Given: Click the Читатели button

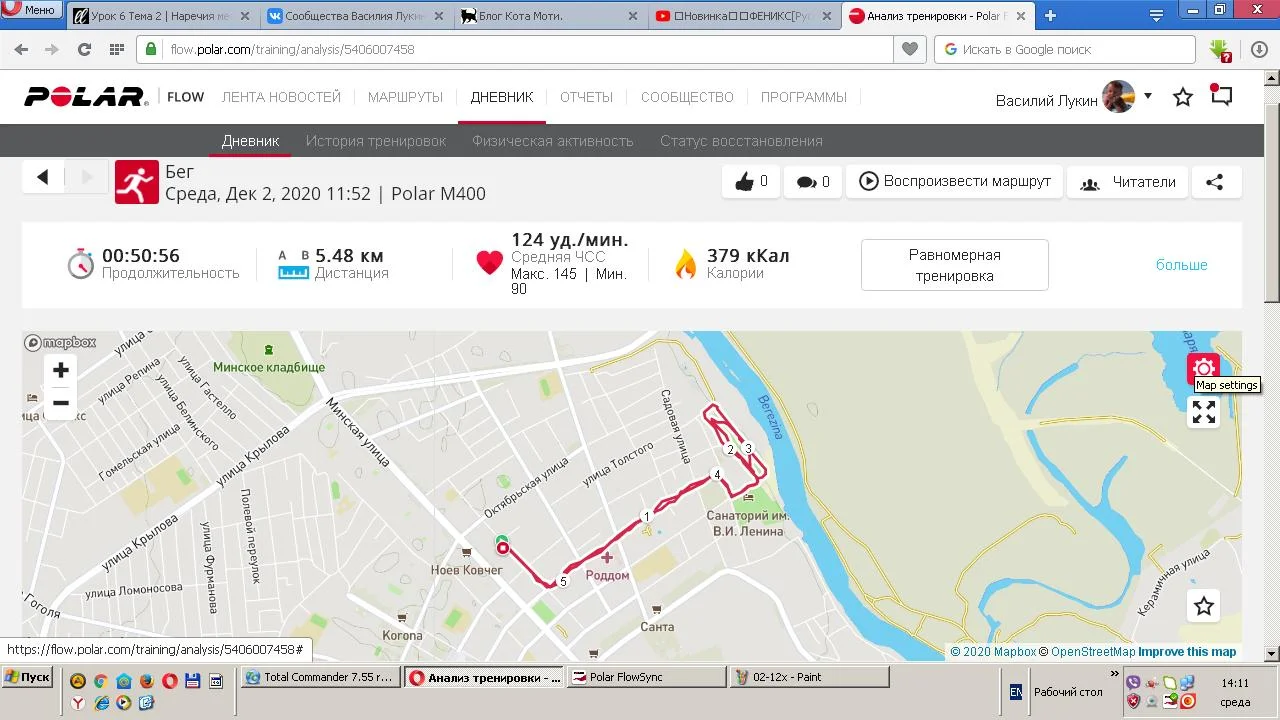Looking at the screenshot, I should 1127,182.
